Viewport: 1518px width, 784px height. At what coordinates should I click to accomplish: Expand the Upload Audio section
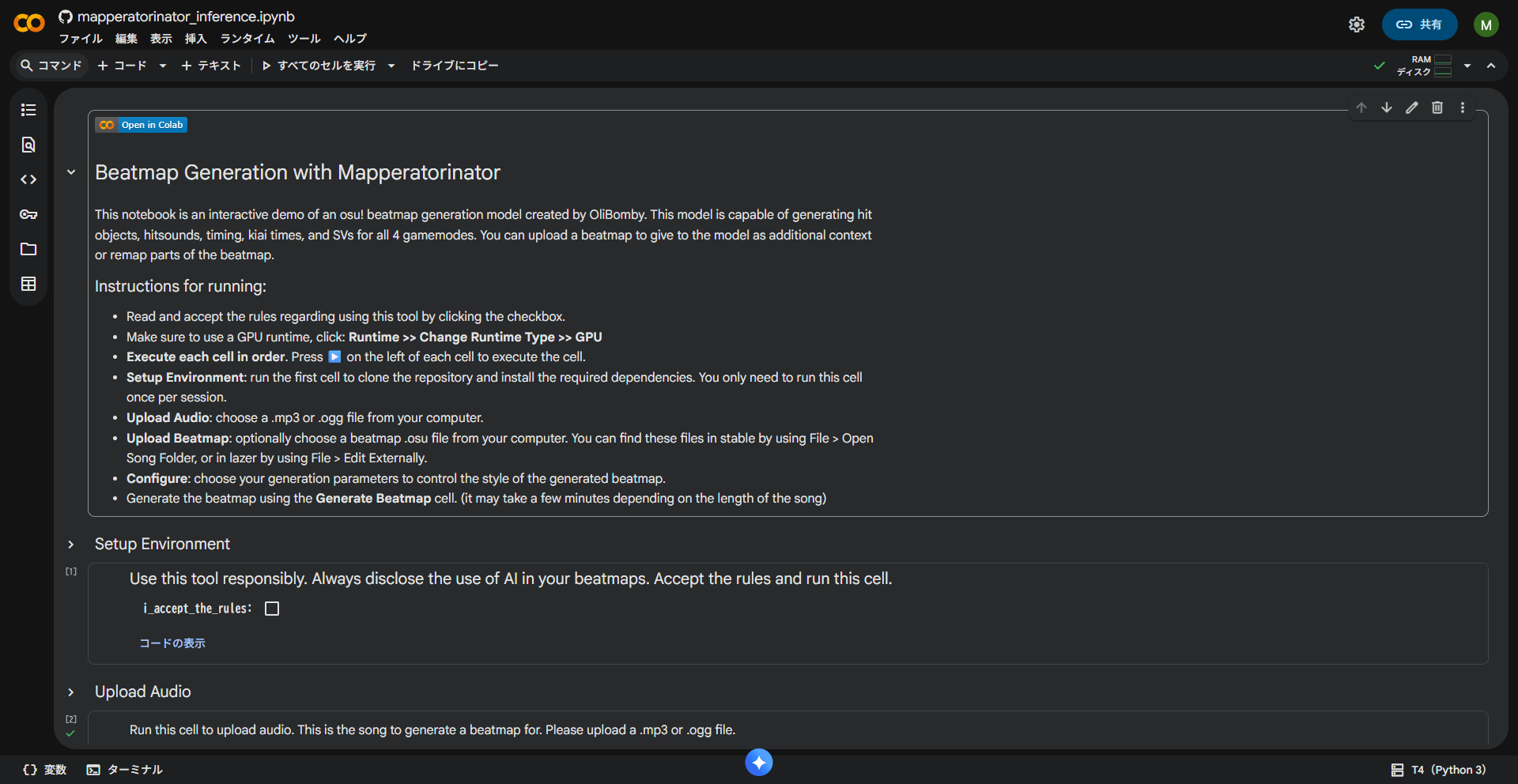tap(71, 692)
